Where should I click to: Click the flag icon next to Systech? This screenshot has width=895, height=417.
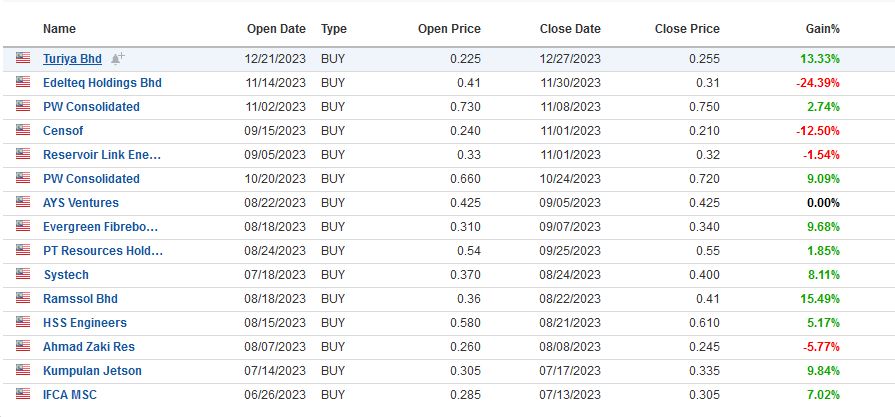pyautogui.click(x=23, y=273)
